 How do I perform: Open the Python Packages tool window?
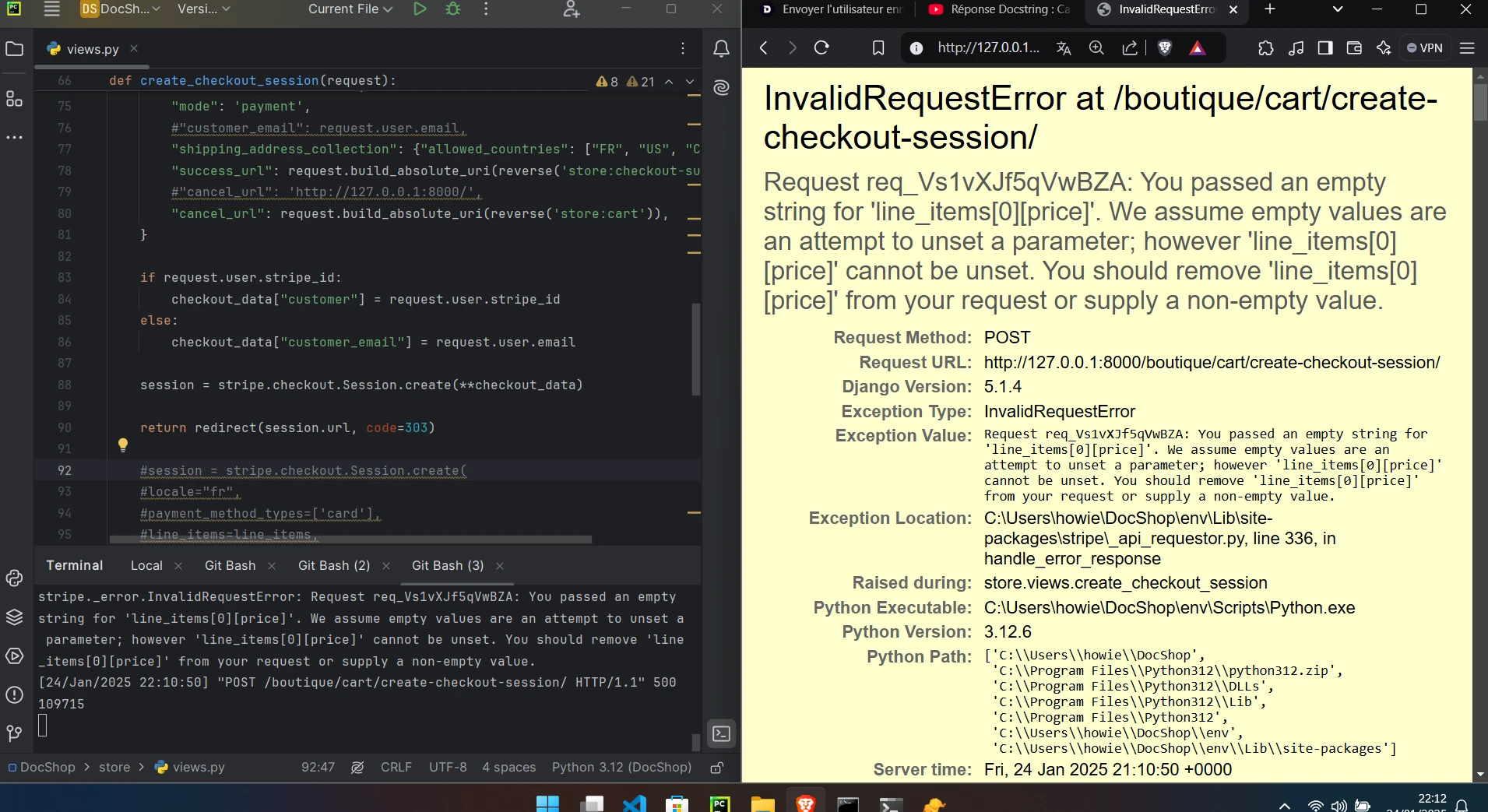click(x=14, y=617)
